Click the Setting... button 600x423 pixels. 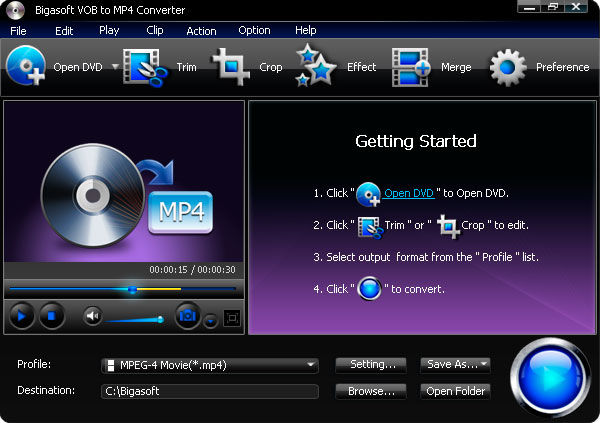tap(371, 364)
